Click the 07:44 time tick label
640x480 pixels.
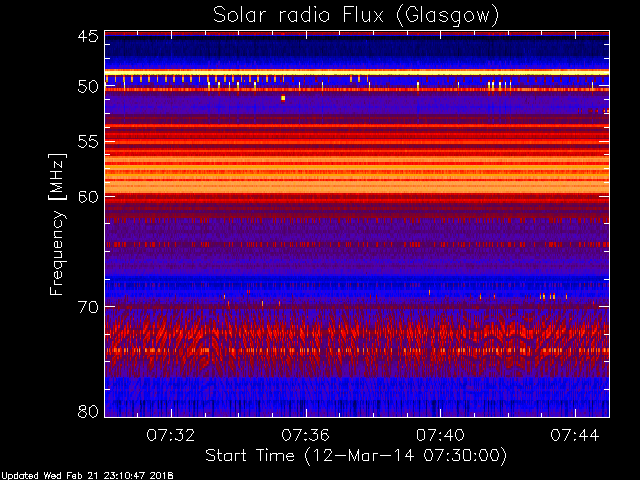(x=575, y=435)
